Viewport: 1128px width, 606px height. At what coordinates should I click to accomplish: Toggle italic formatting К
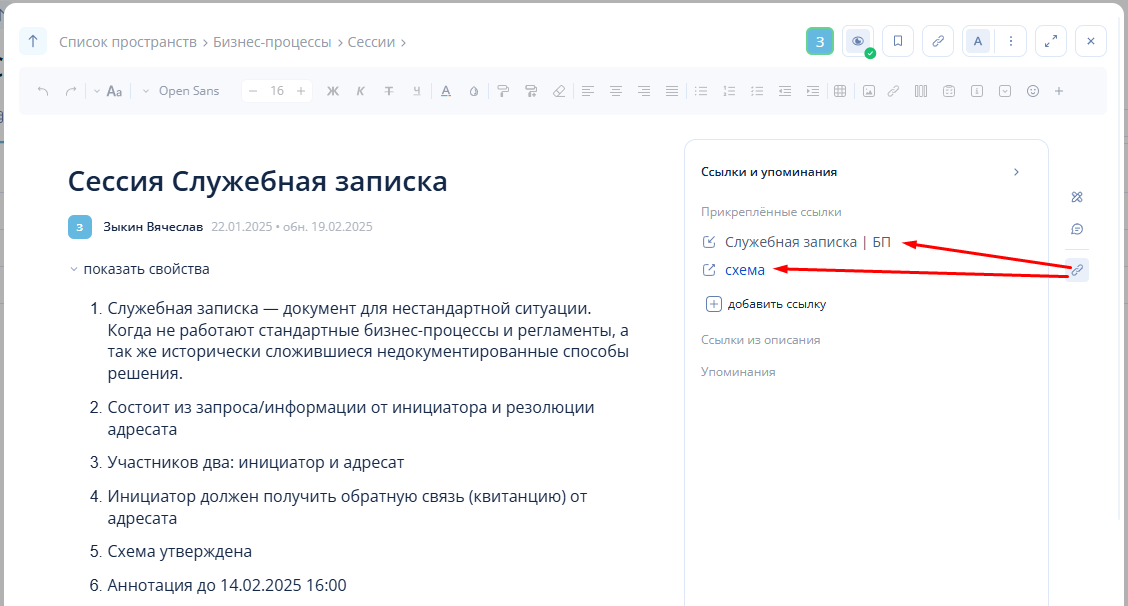click(x=361, y=91)
